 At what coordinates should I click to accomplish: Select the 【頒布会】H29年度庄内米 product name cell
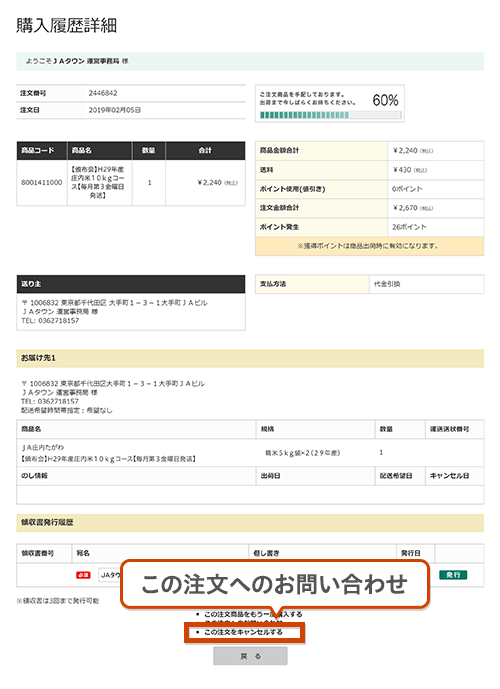100,182
